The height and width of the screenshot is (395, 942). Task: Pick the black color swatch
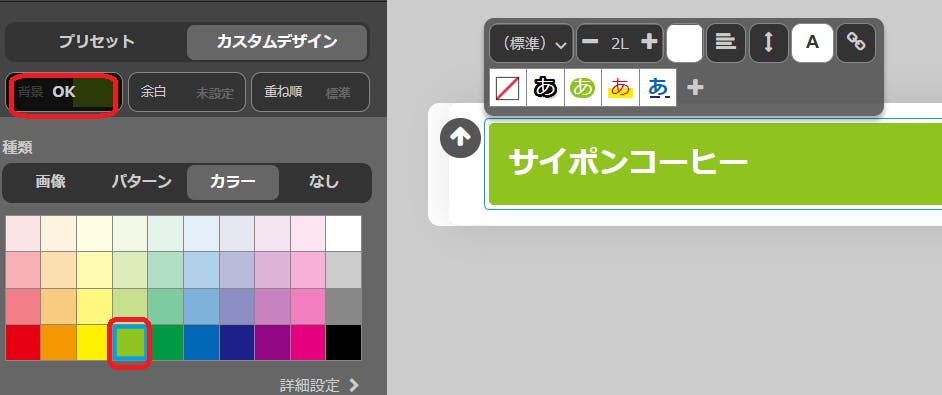click(x=344, y=343)
